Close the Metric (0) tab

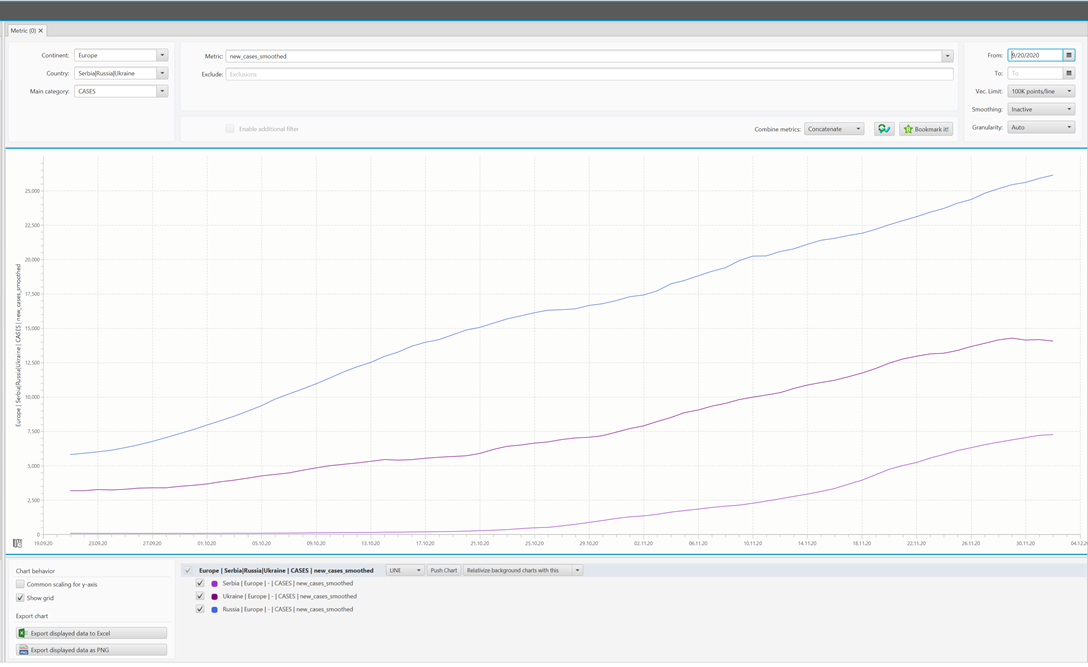click(x=41, y=31)
